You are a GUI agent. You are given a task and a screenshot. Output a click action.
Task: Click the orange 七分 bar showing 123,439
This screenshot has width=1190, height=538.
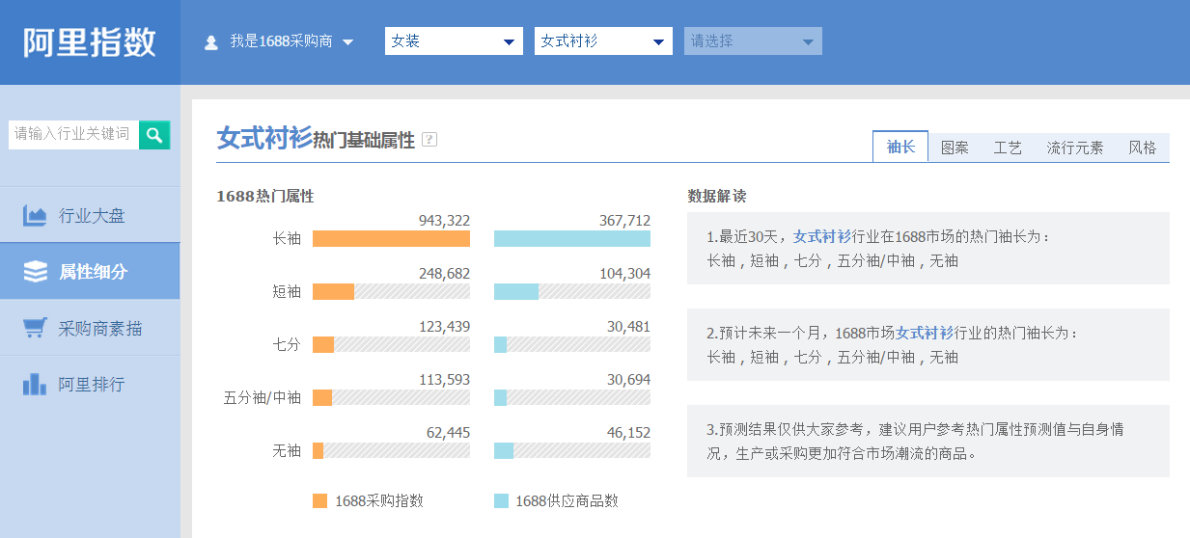[323, 345]
